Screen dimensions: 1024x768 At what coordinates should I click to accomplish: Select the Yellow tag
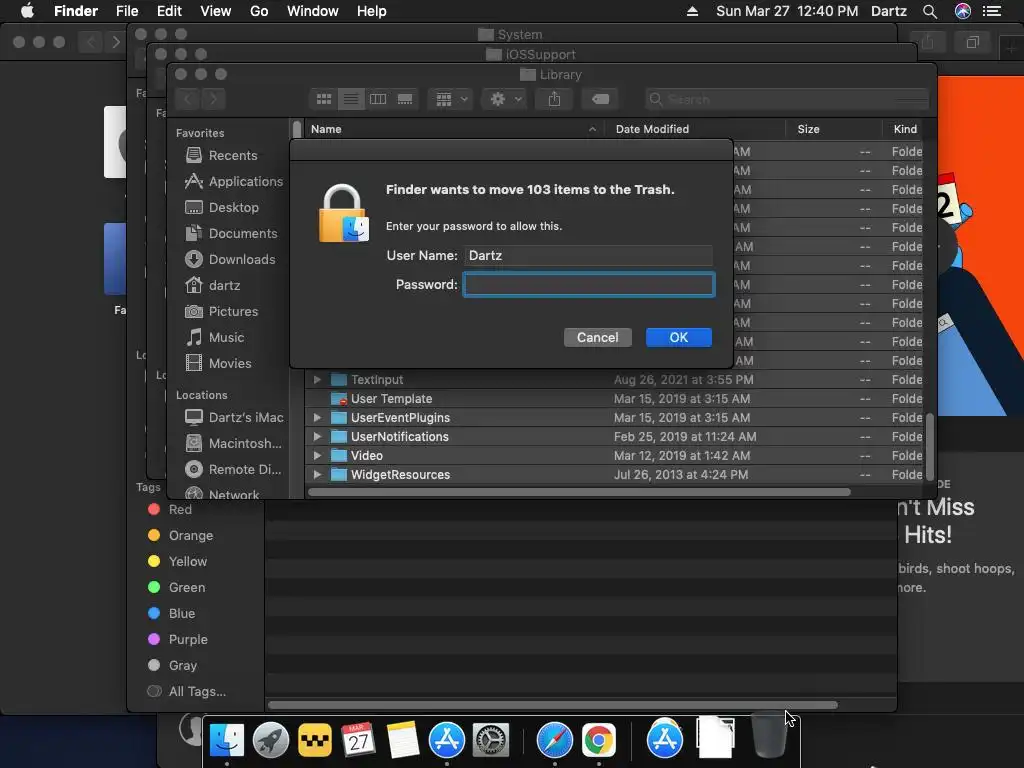coord(177,562)
